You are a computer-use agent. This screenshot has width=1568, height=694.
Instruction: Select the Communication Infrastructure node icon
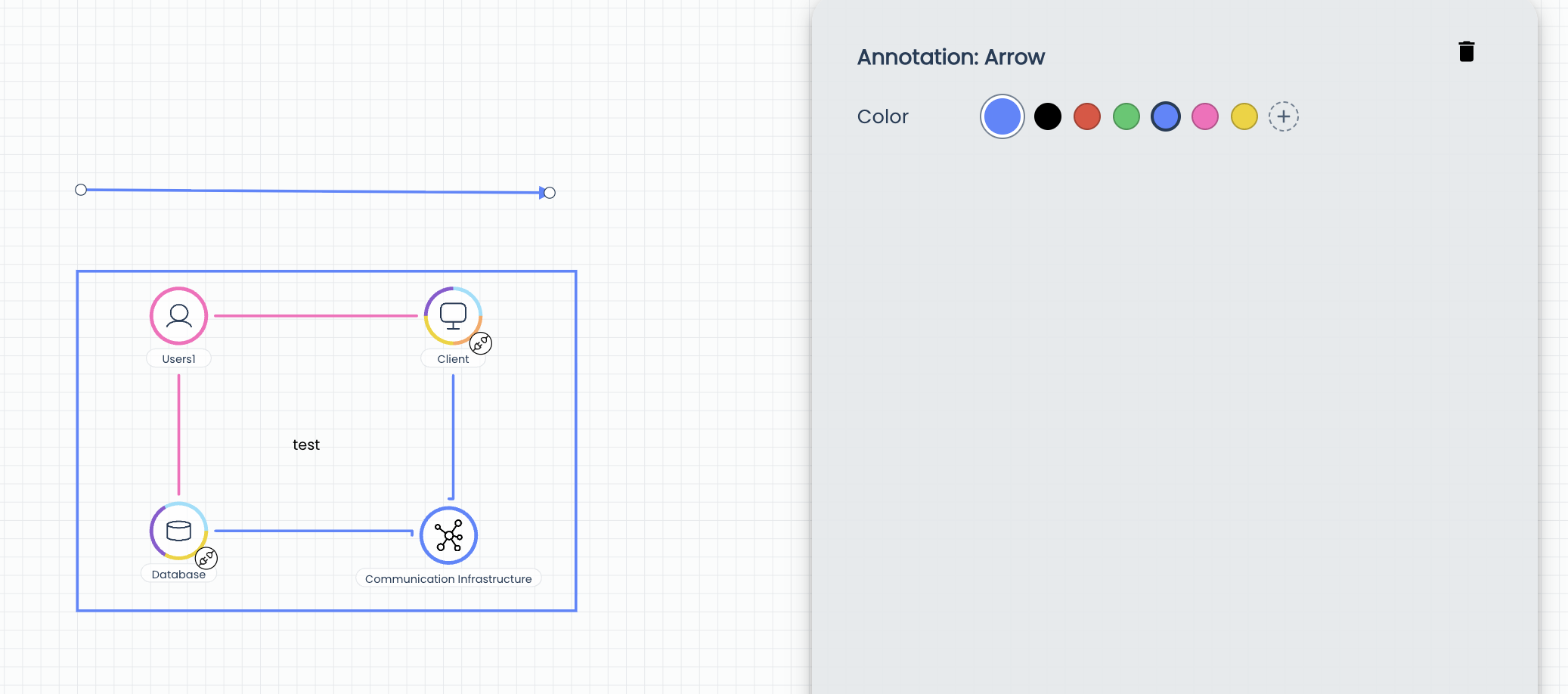pyautogui.click(x=449, y=536)
